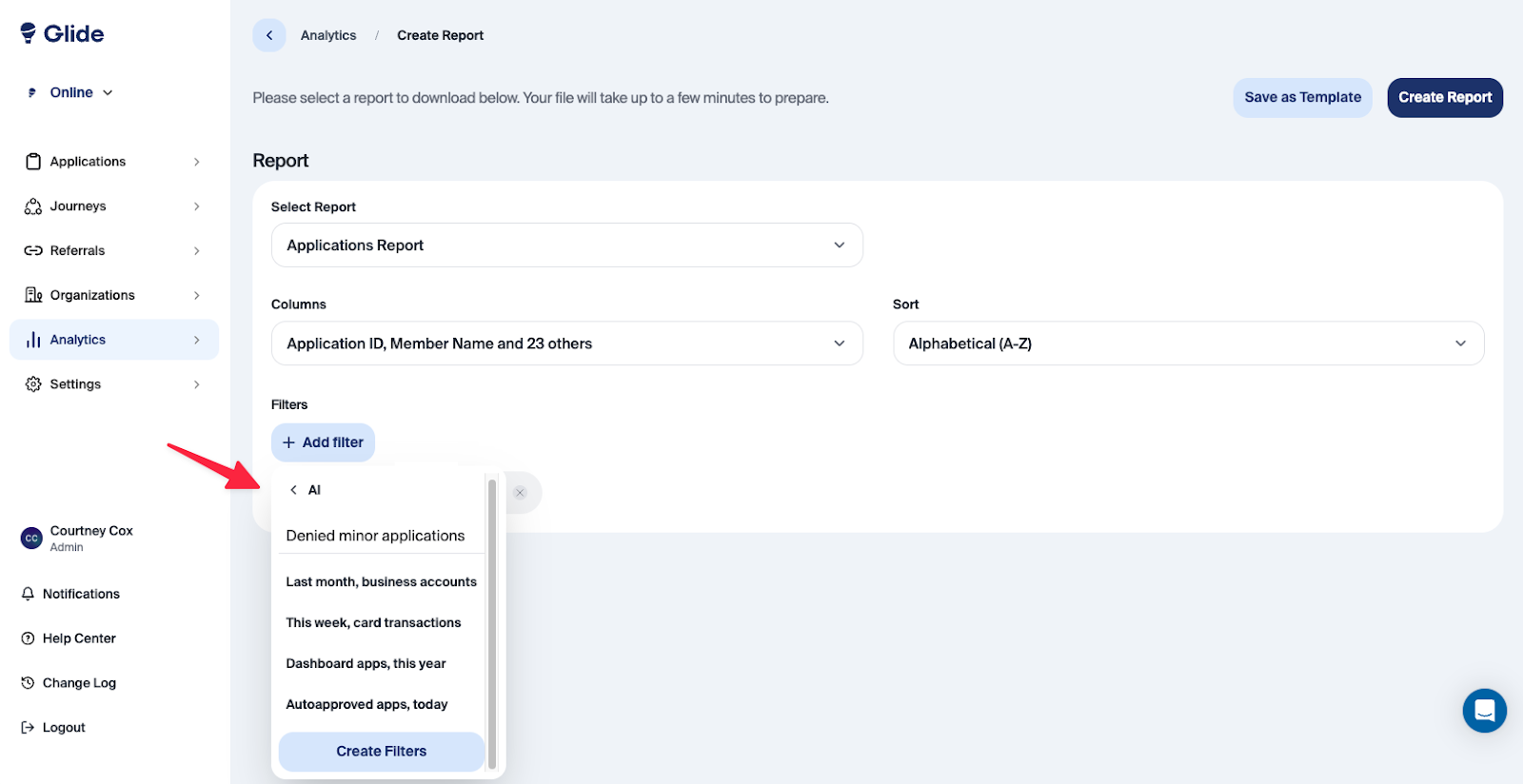Screen dimensions: 1523x784
Task: Open the Columns dropdown
Action: tap(566, 343)
